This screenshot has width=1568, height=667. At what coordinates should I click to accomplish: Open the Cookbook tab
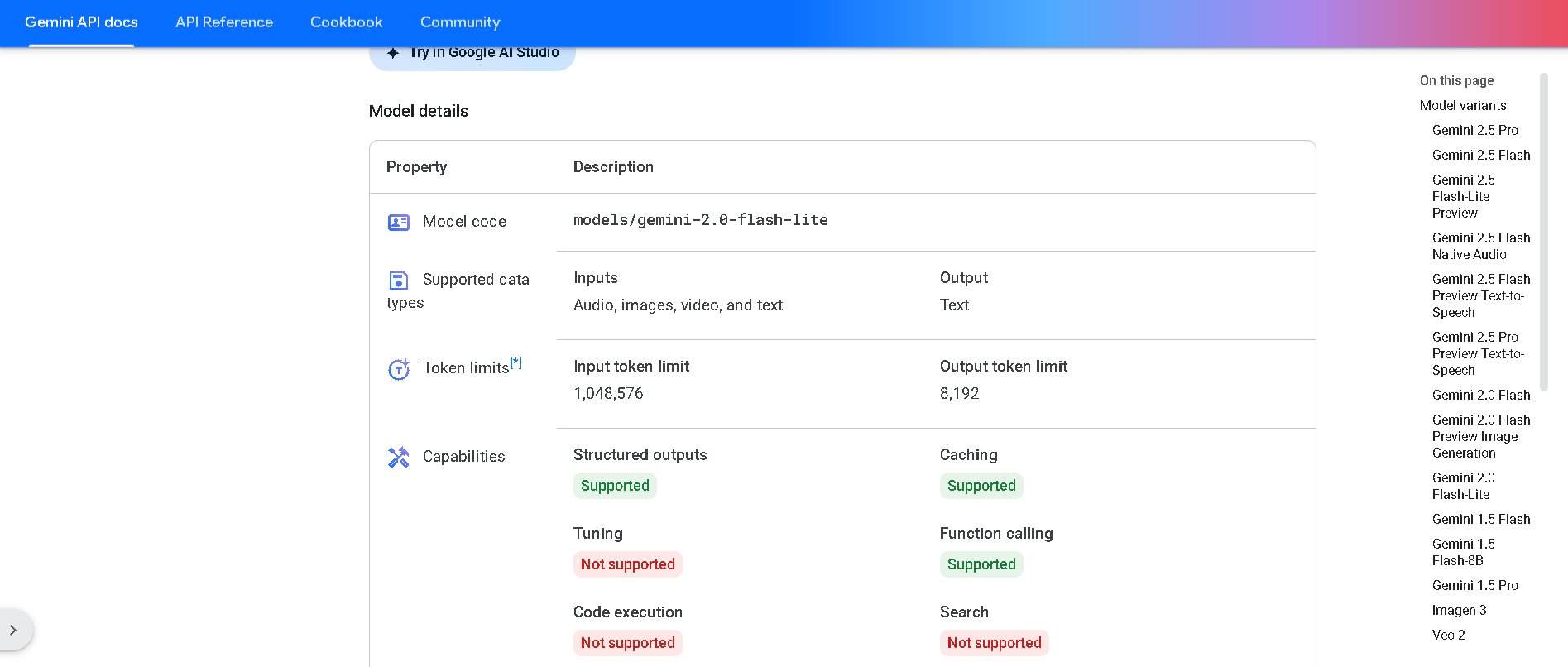click(x=347, y=22)
